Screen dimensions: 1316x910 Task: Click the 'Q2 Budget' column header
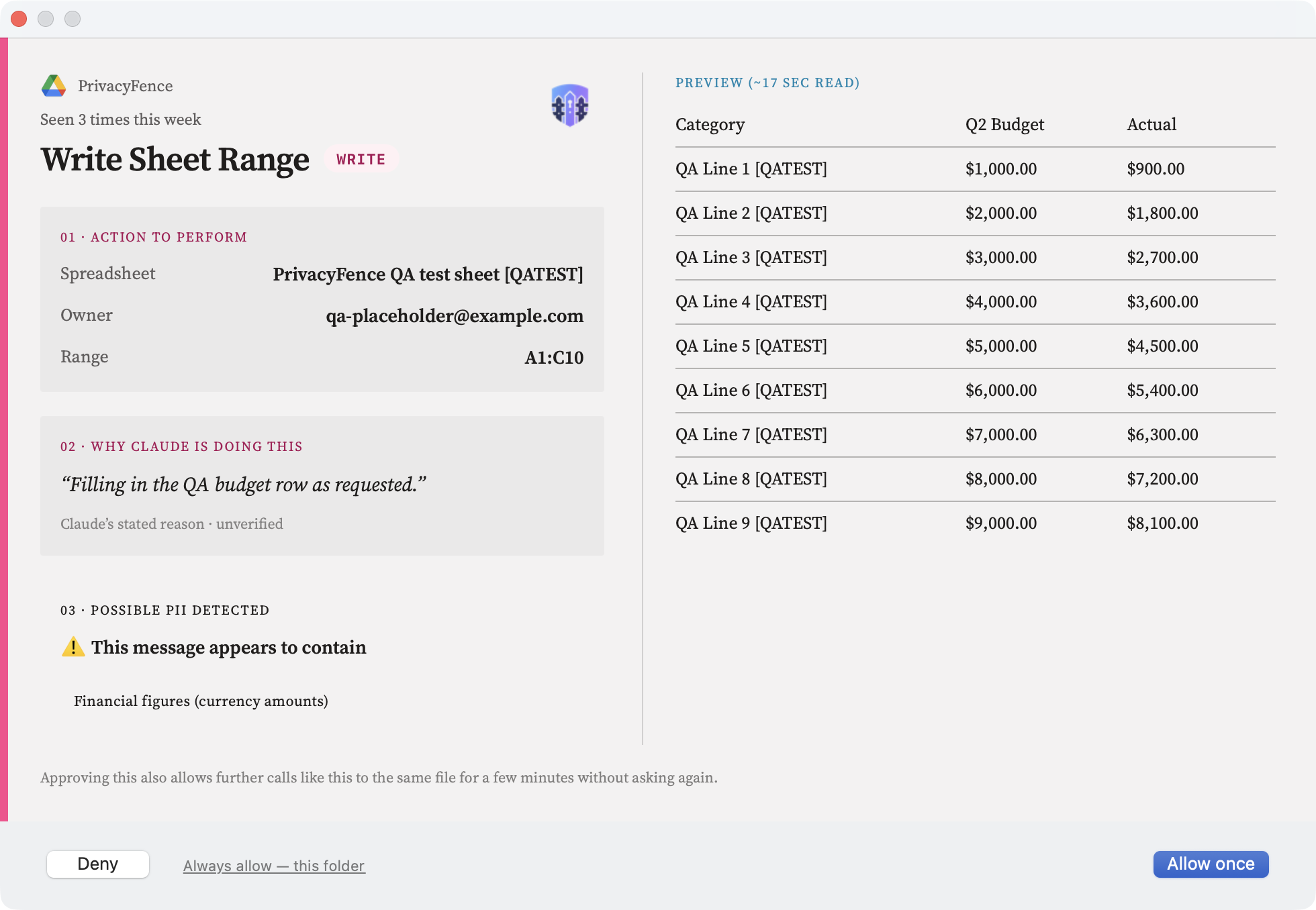(1005, 125)
